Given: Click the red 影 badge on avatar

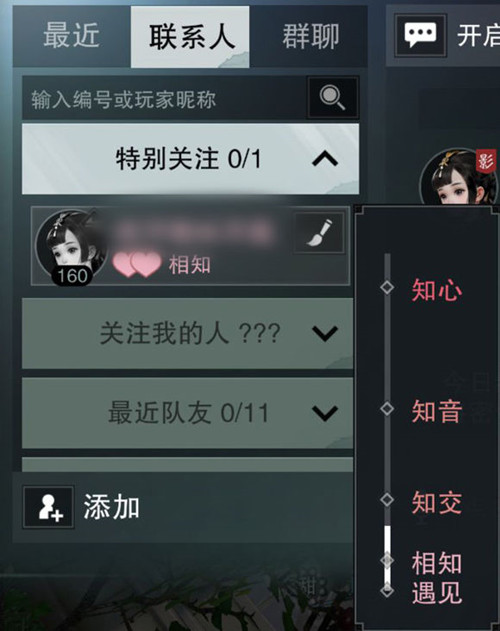Looking at the screenshot, I should (486, 161).
